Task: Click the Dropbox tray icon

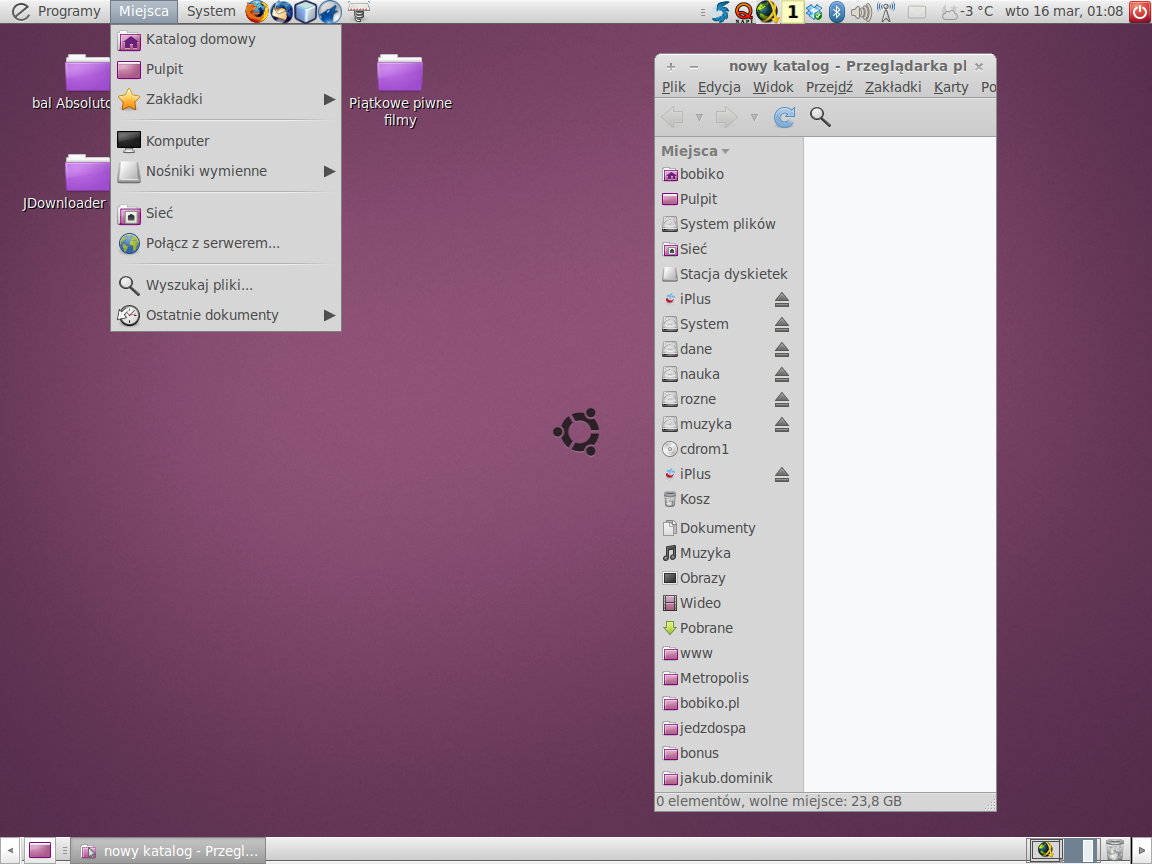Action: pos(815,12)
